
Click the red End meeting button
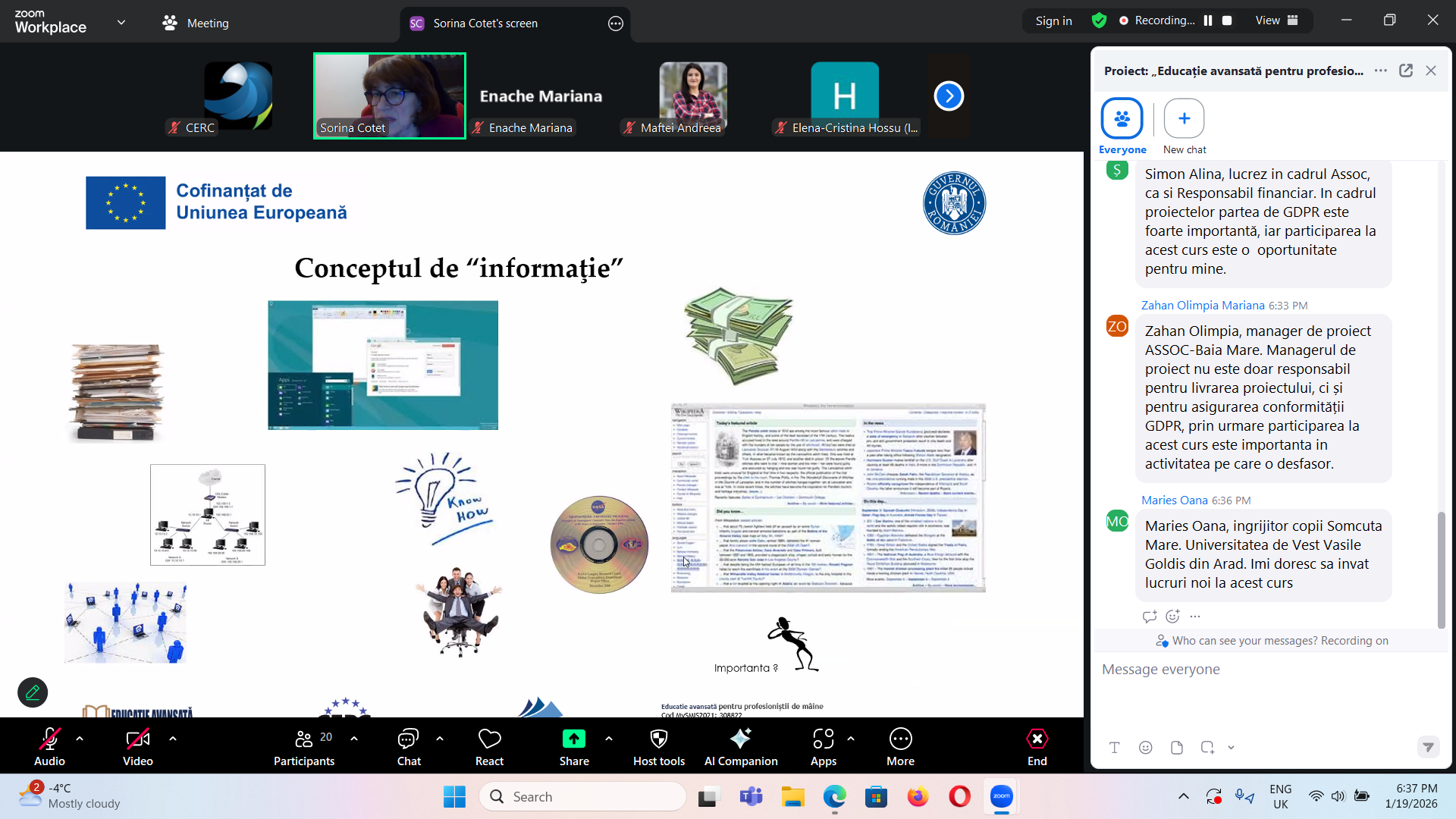(1037, 746)
